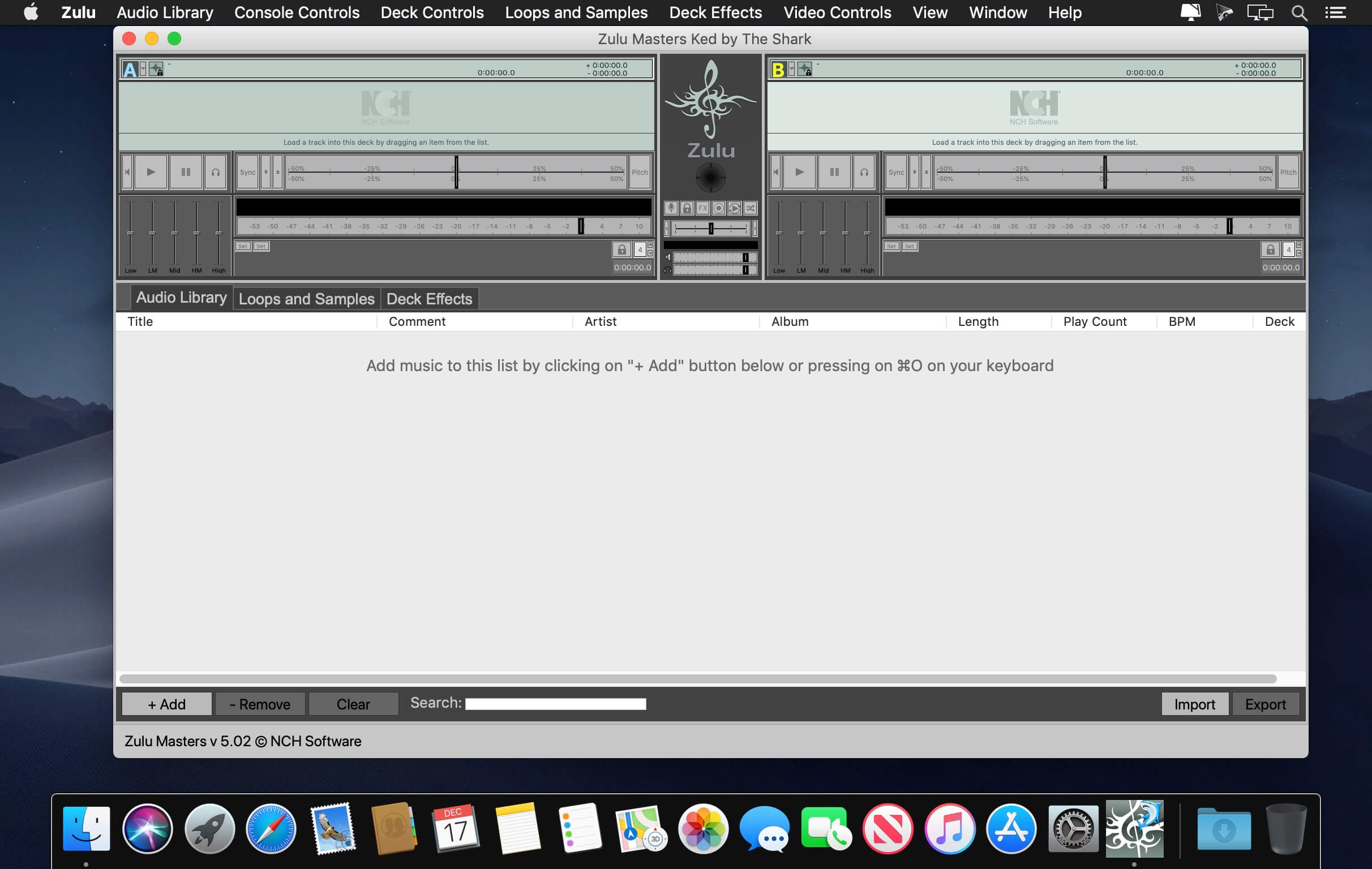The height and width of the screenshot is (869, 1372).
Task: Open Safari from the Dock
Action: coord(271,829)
